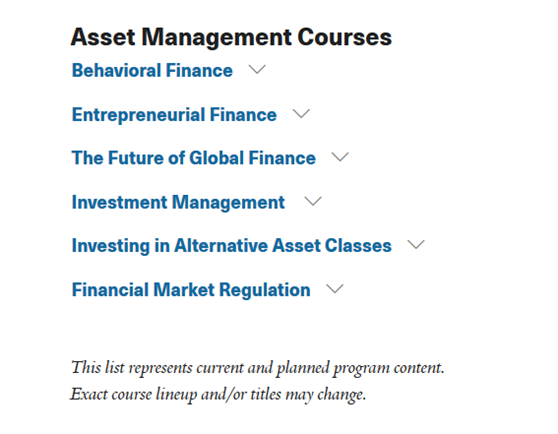
Task: Select The Future of Global Finance title
Action: 194,158
